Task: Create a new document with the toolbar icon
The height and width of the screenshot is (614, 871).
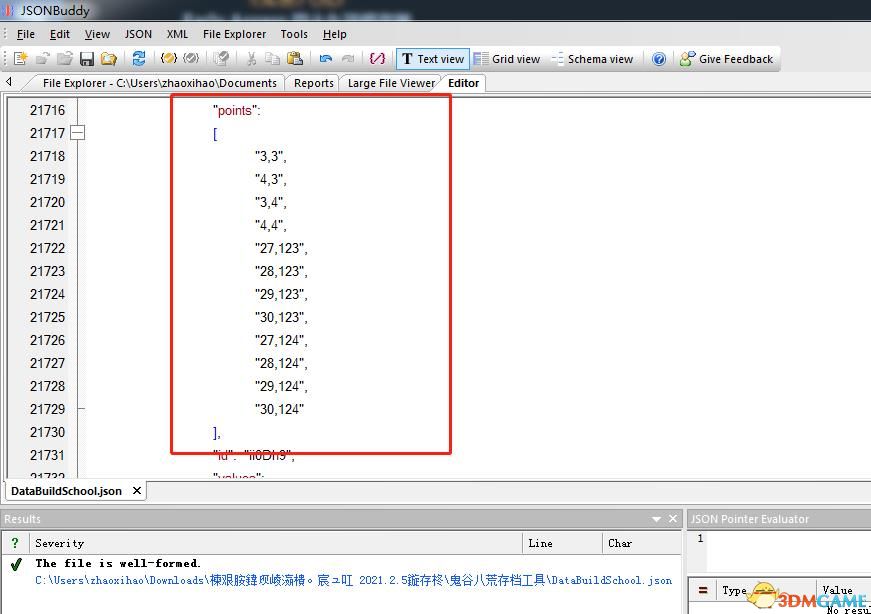Action: pyautogui.click(x=21, y=58)
